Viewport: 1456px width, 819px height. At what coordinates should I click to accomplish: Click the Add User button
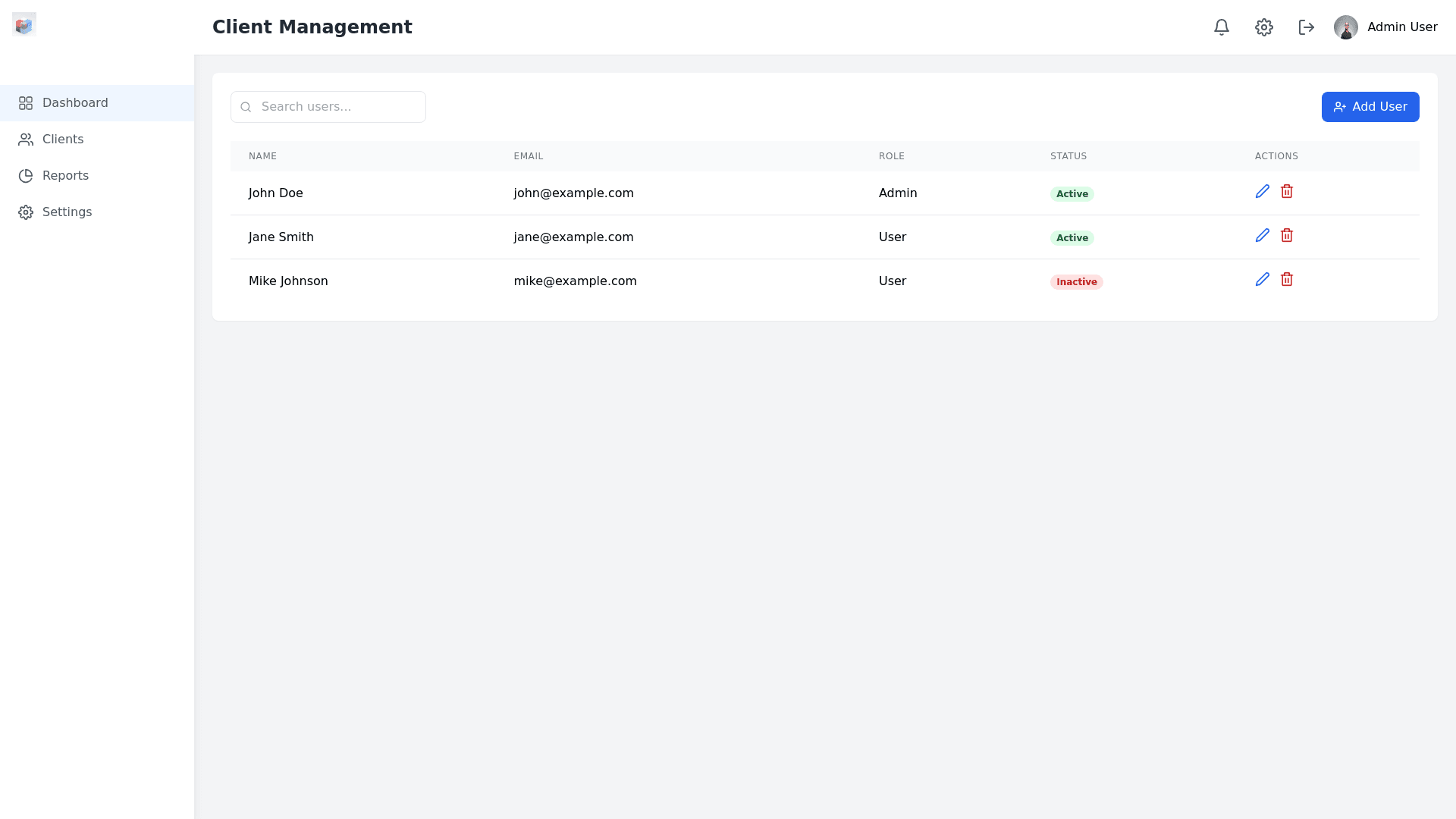pos(1370,107)
